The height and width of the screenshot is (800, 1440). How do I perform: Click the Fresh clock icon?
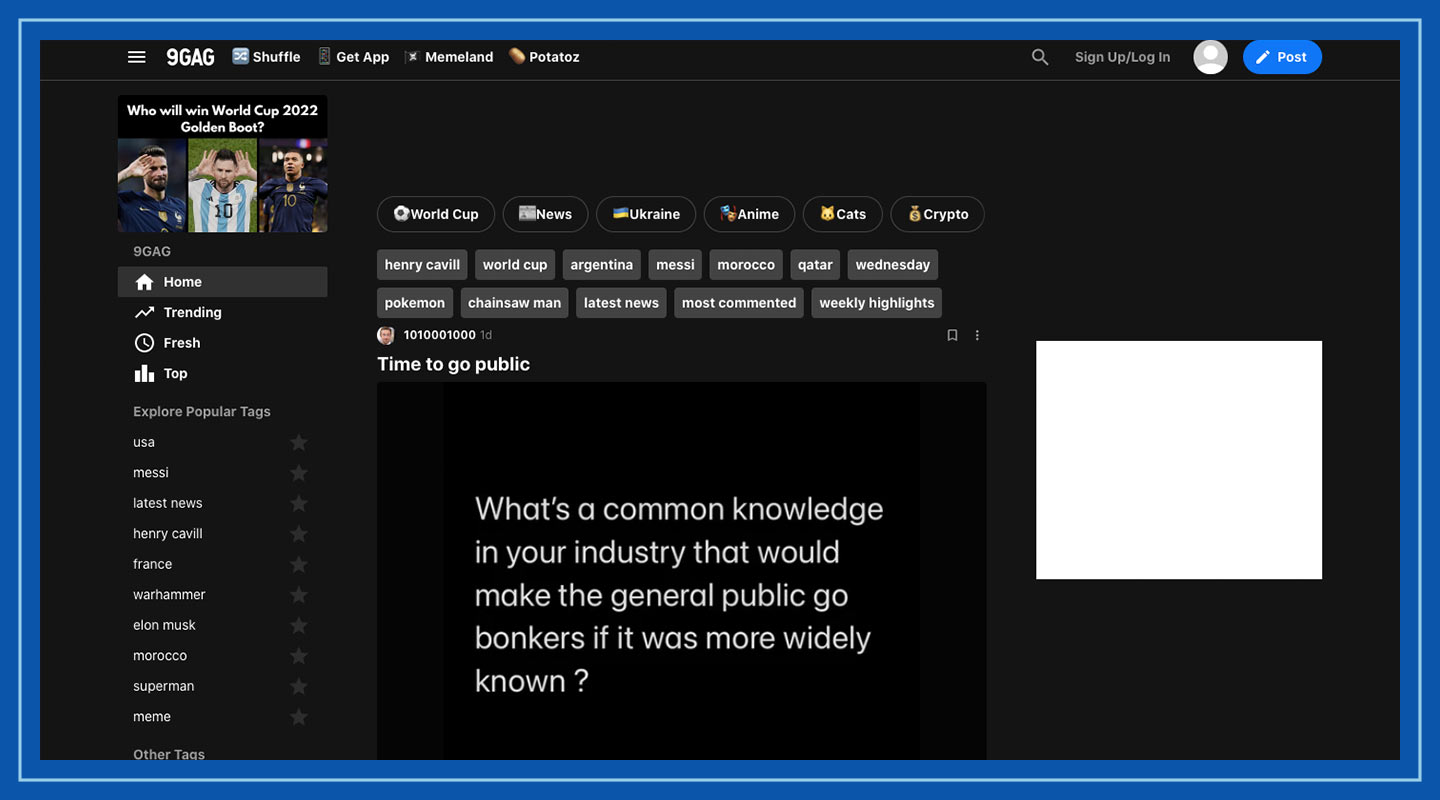click(x=144, y=343)
